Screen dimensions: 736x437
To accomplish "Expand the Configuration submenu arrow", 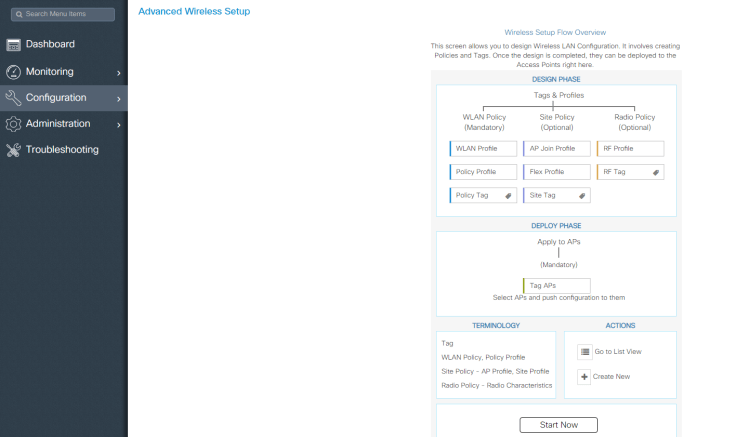I will pyautogui.click(x=118, y=99).
